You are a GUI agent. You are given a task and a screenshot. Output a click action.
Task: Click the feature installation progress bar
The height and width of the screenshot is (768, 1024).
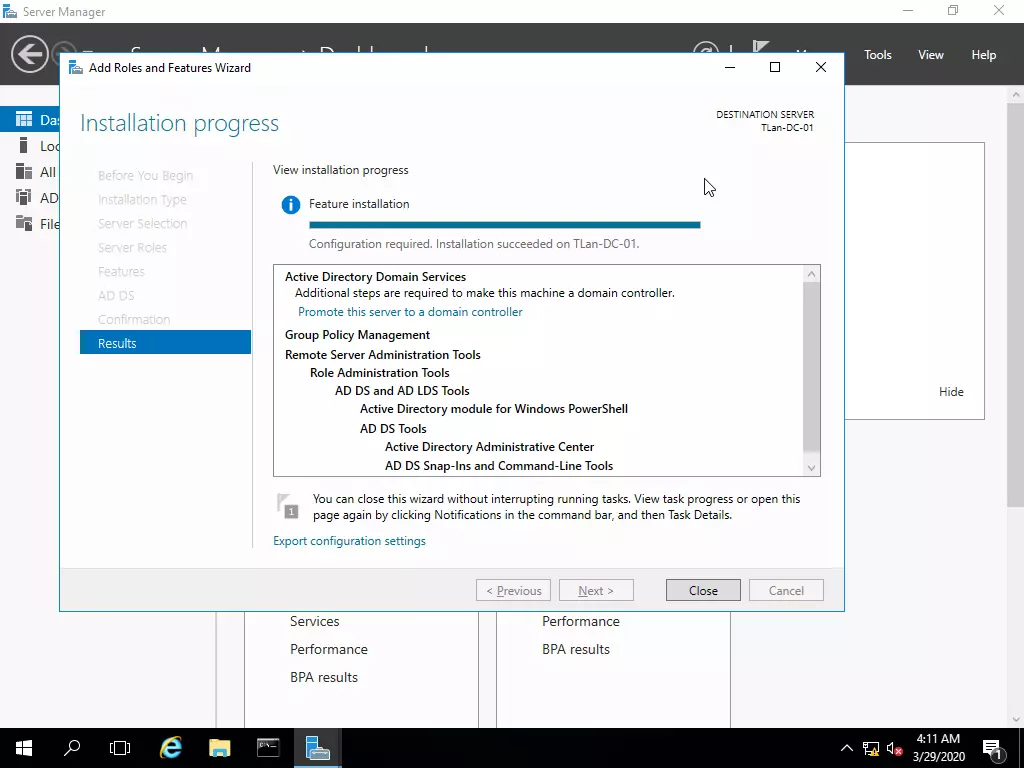point(504,225)
